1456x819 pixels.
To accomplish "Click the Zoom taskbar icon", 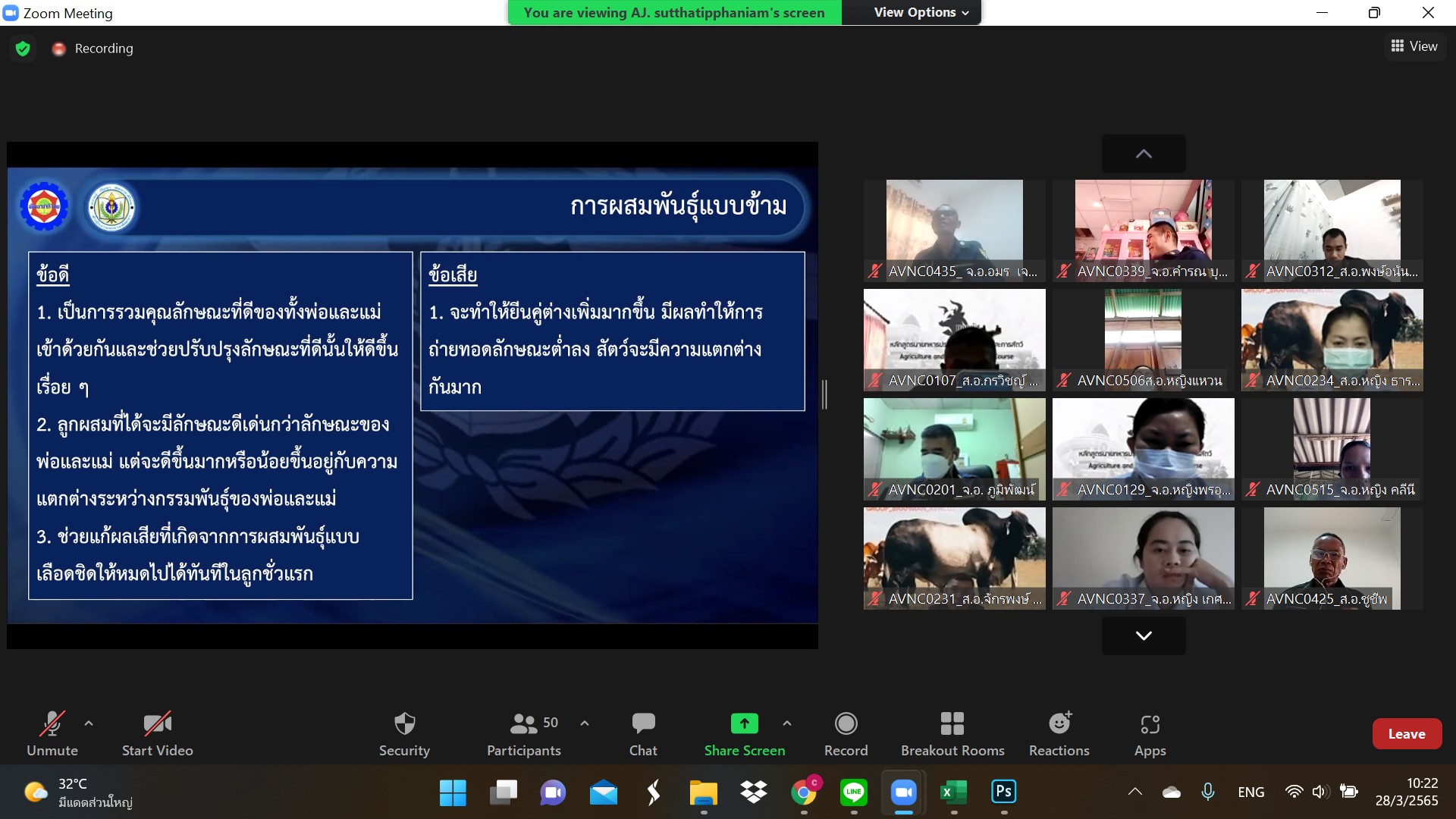I will click(x=903, y=792).
